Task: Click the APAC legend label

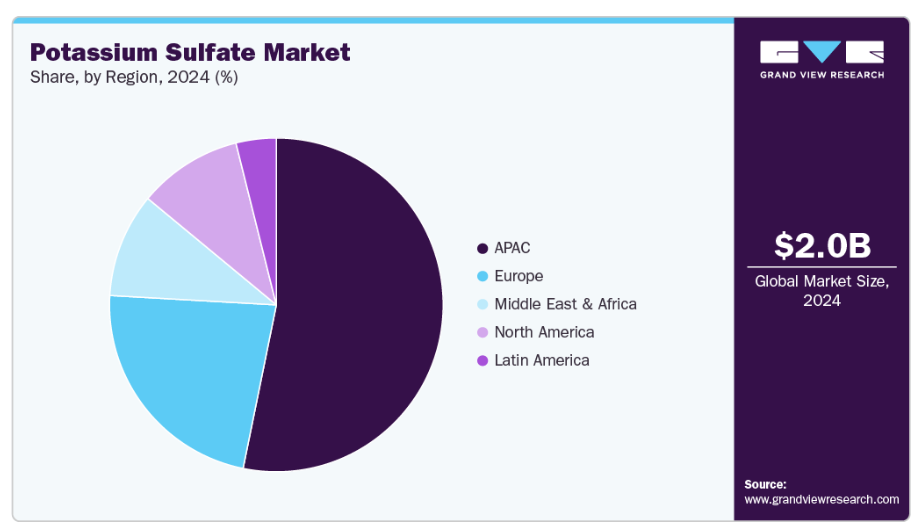Action: [512, 248]
